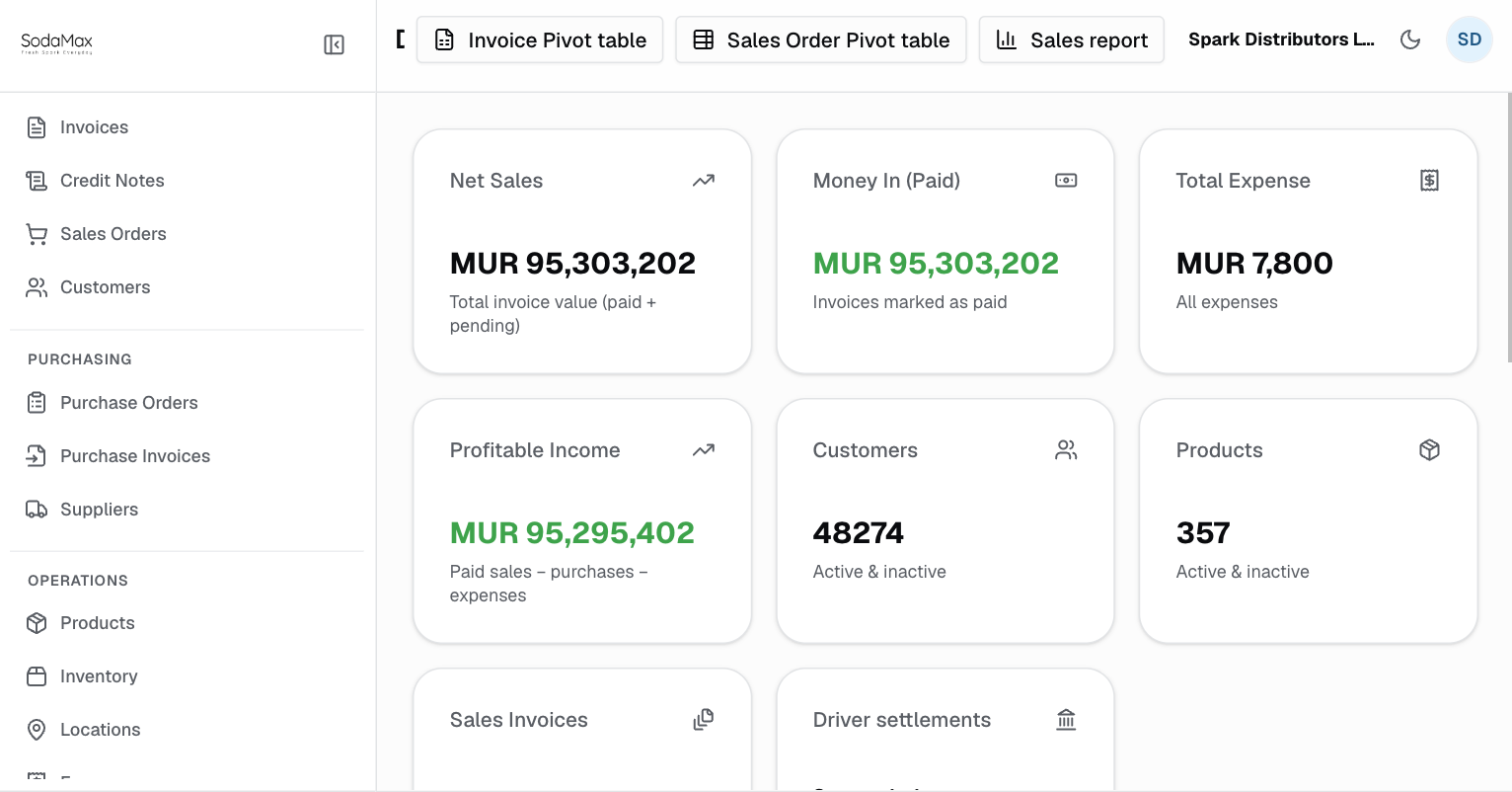Click the 'All expenses' caption

tap(1227, 302)
